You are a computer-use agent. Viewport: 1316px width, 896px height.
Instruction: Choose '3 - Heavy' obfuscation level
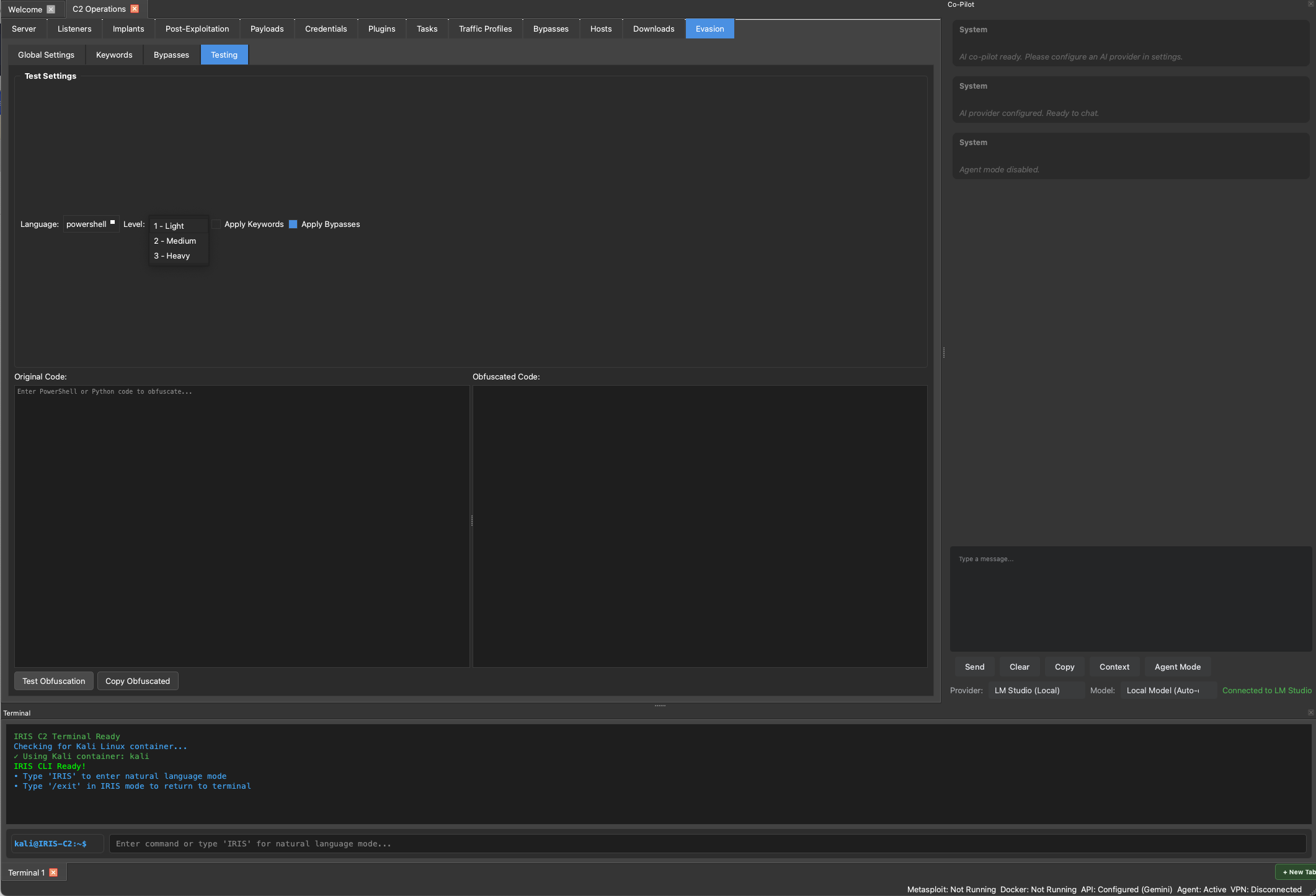click(179, 255)
